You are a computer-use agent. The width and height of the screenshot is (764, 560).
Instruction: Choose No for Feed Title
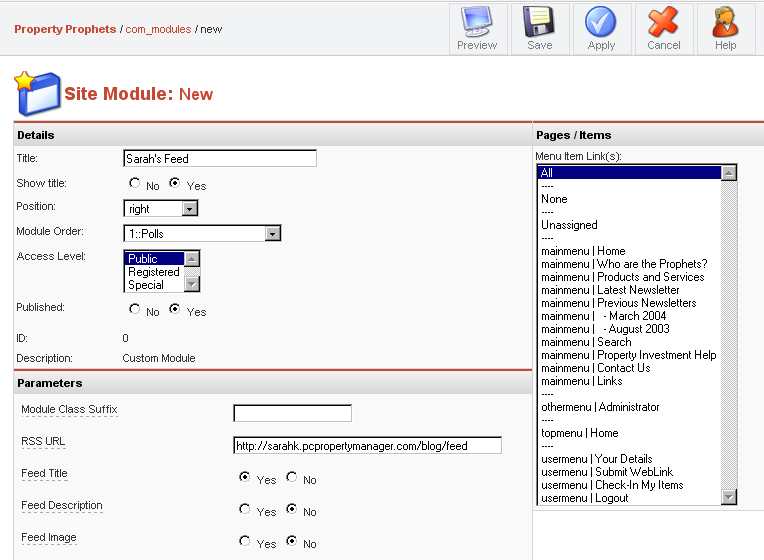tap(291, 477)
